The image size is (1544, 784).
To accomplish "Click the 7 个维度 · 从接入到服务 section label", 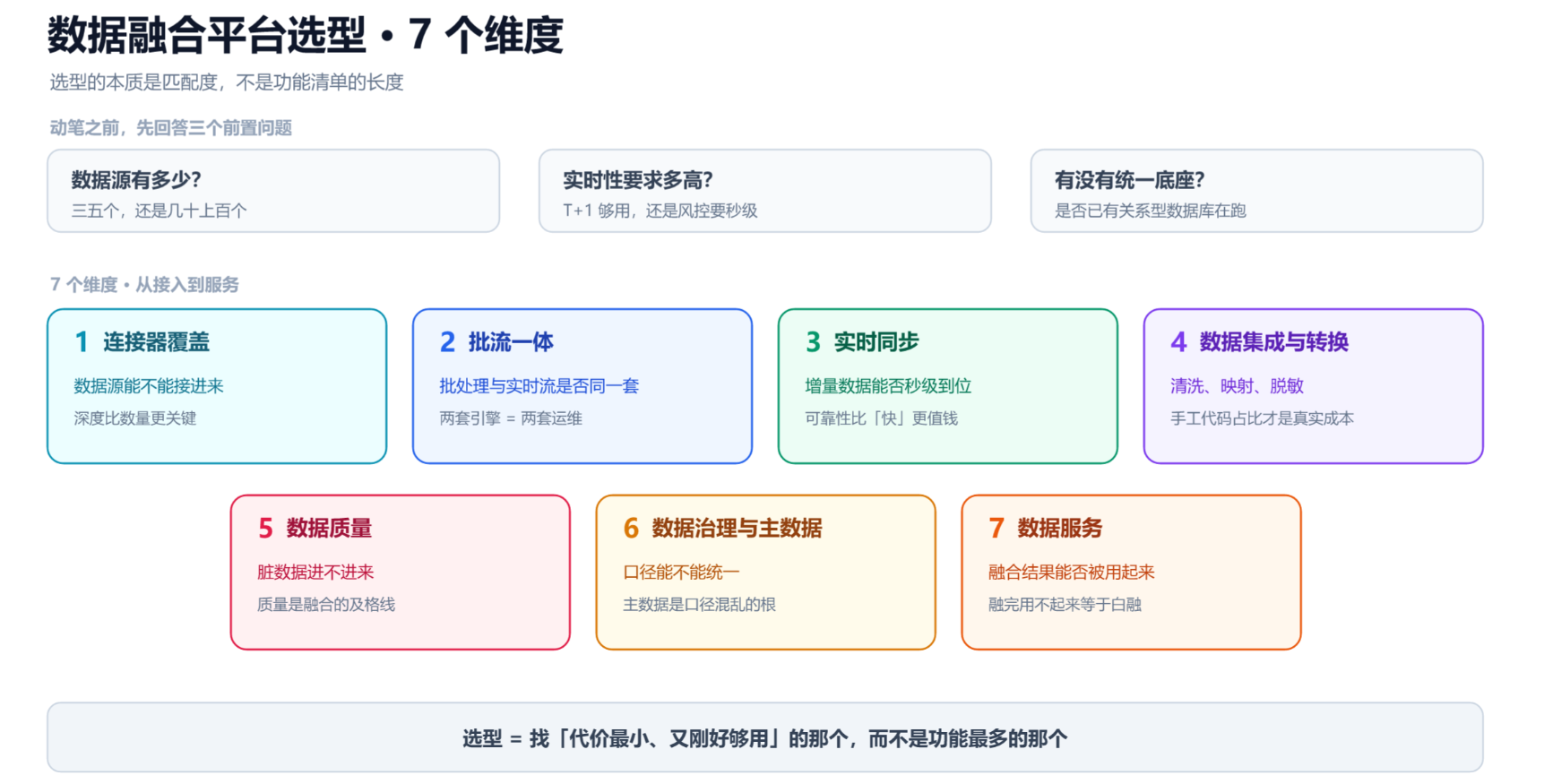I will [144, 285].
